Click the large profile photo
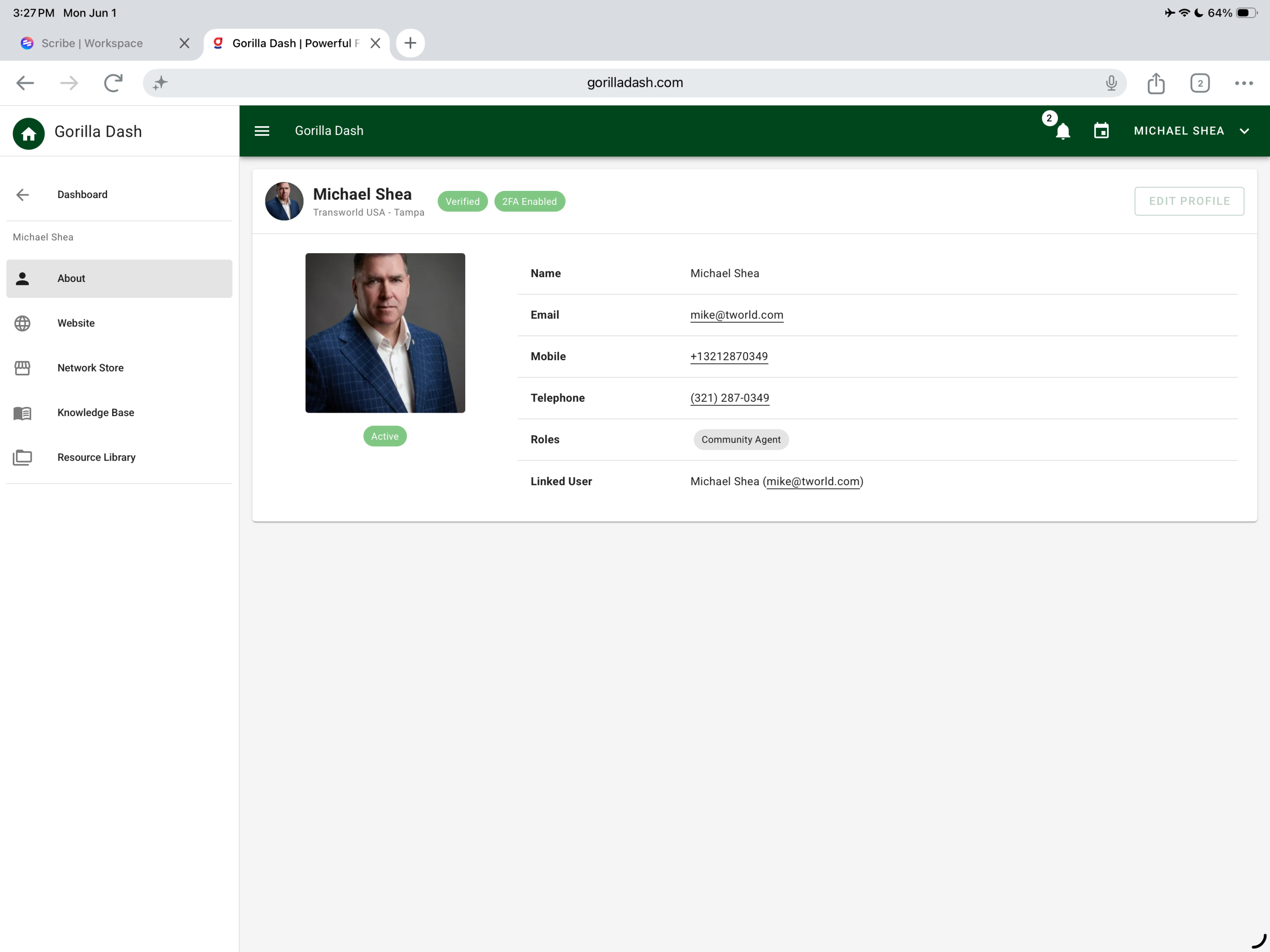The image size is (1270, 952). point(385,333)
